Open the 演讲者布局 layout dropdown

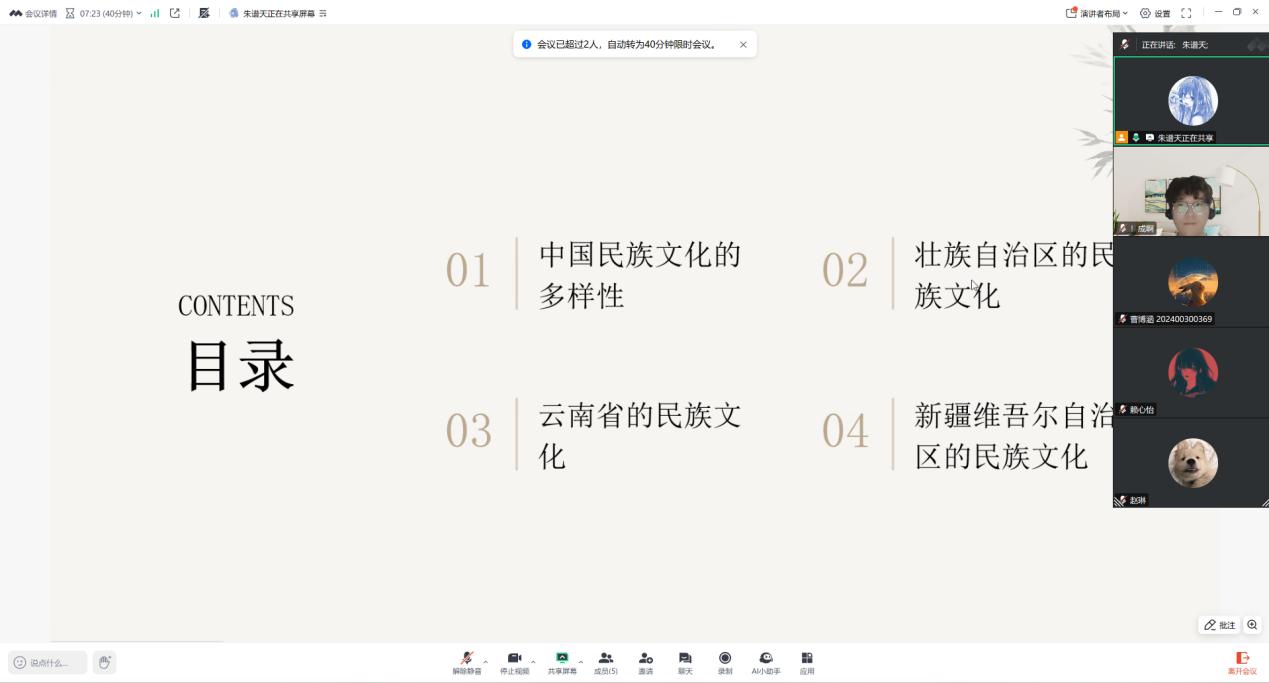tap(1096, 13)
